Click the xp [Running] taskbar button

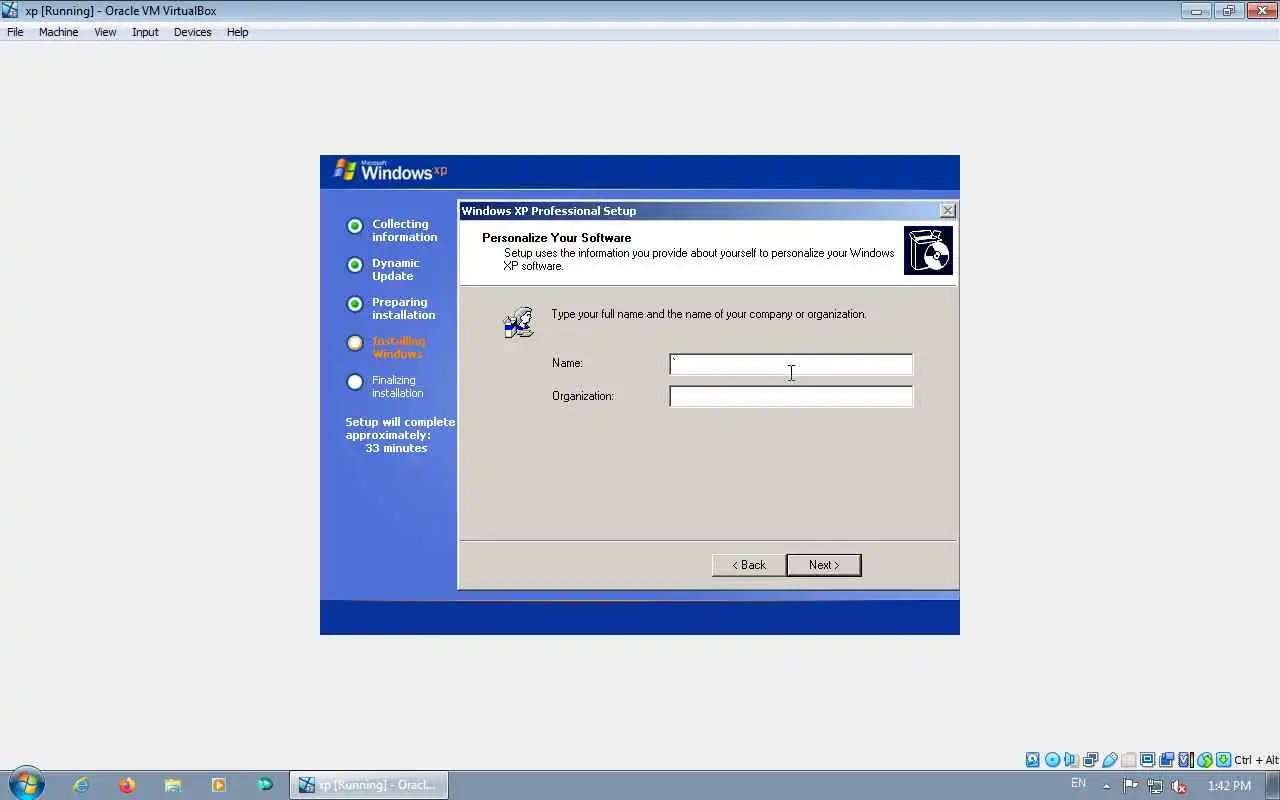(x=369, y=785)
